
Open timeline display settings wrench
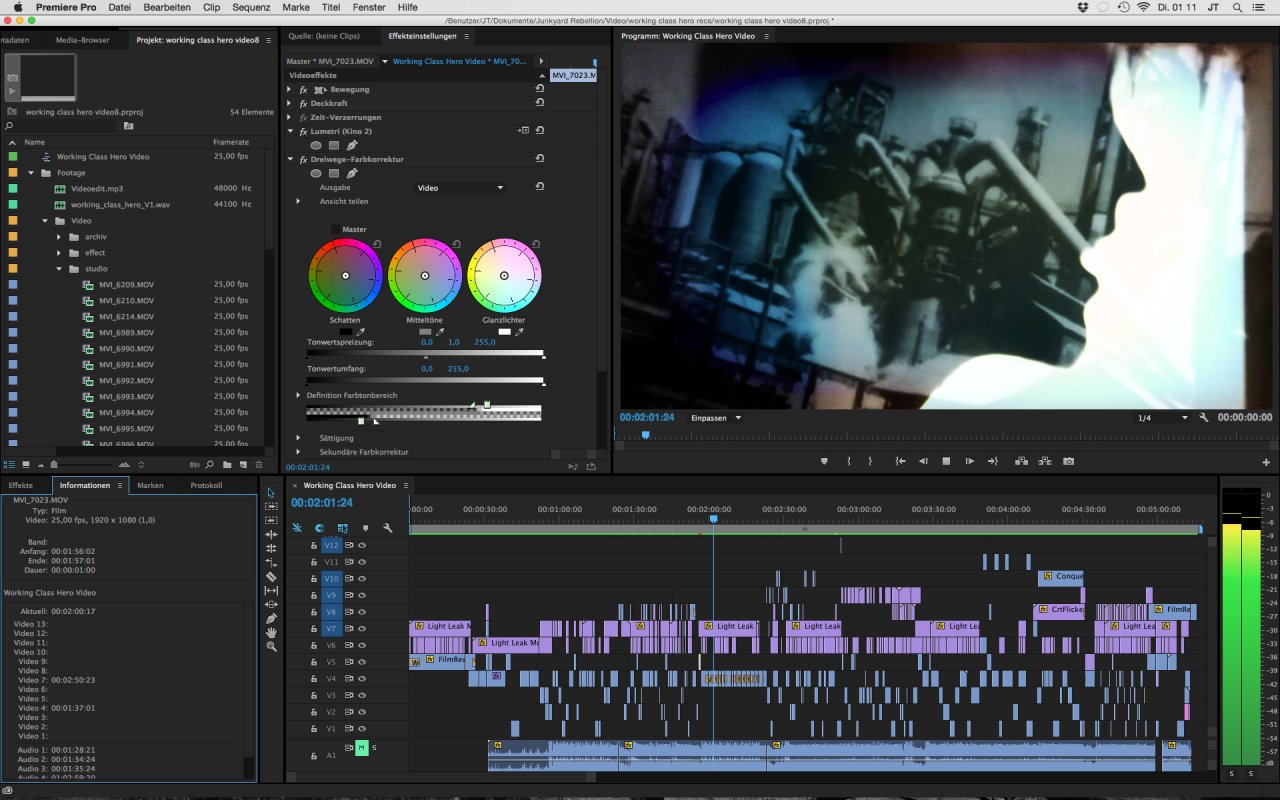point(388,528)
